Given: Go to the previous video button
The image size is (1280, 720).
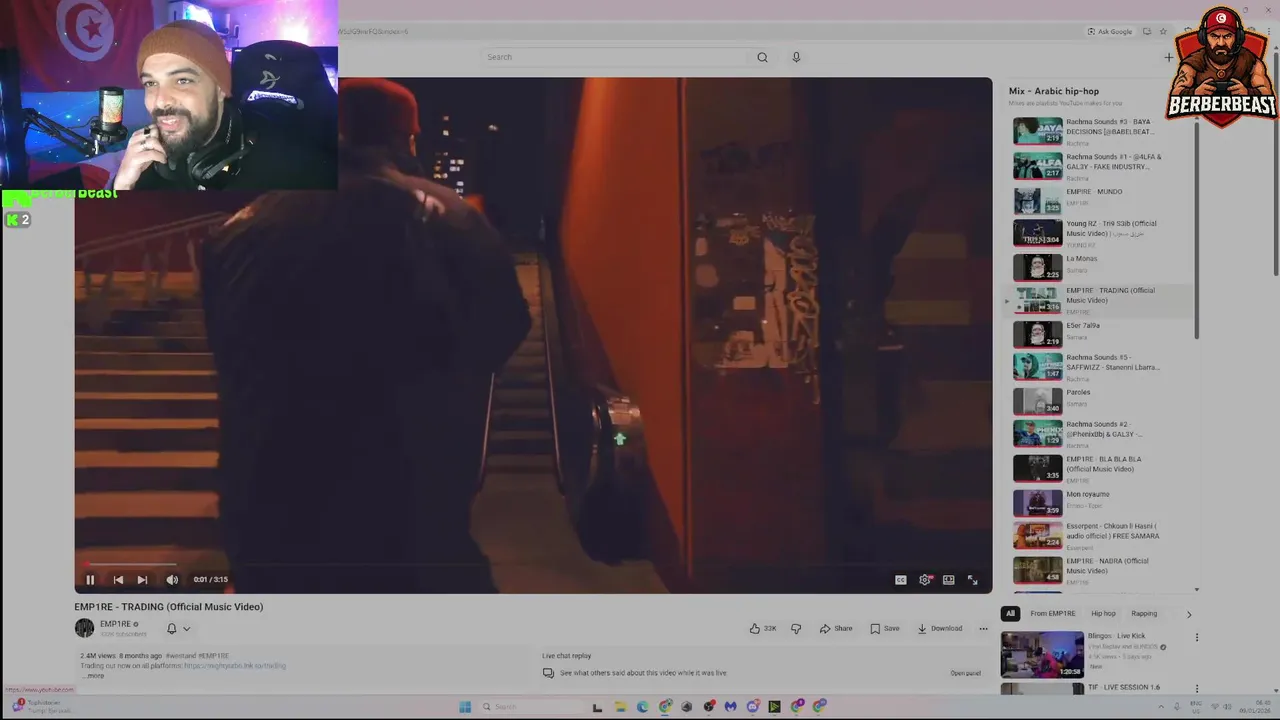Looking at the screenshot, I should (x=118, y=580).
